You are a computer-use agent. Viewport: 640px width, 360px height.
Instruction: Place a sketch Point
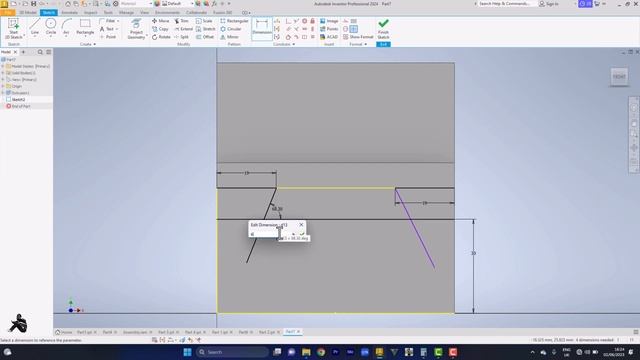pyautogui.click(x=109, y=37)
